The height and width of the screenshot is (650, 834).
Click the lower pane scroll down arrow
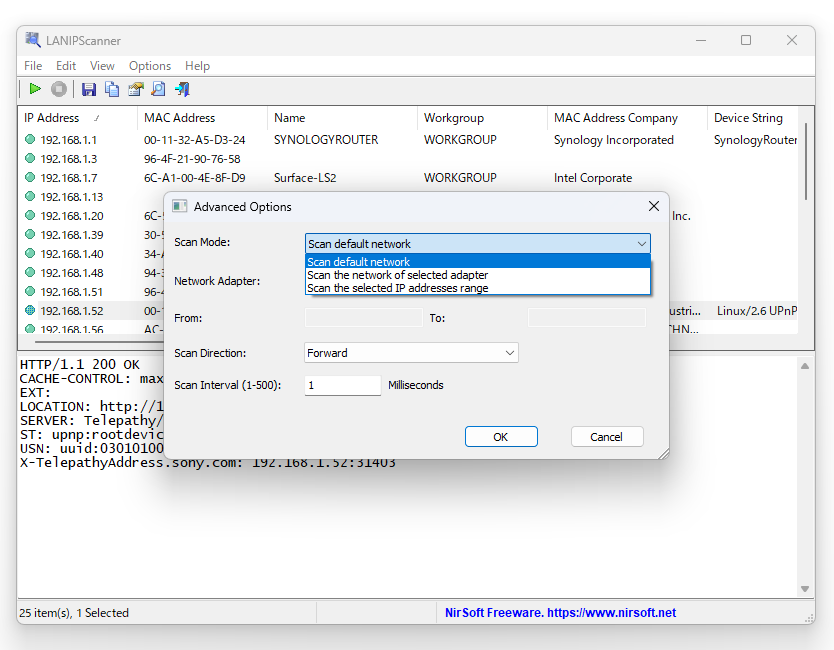(805, 588)
